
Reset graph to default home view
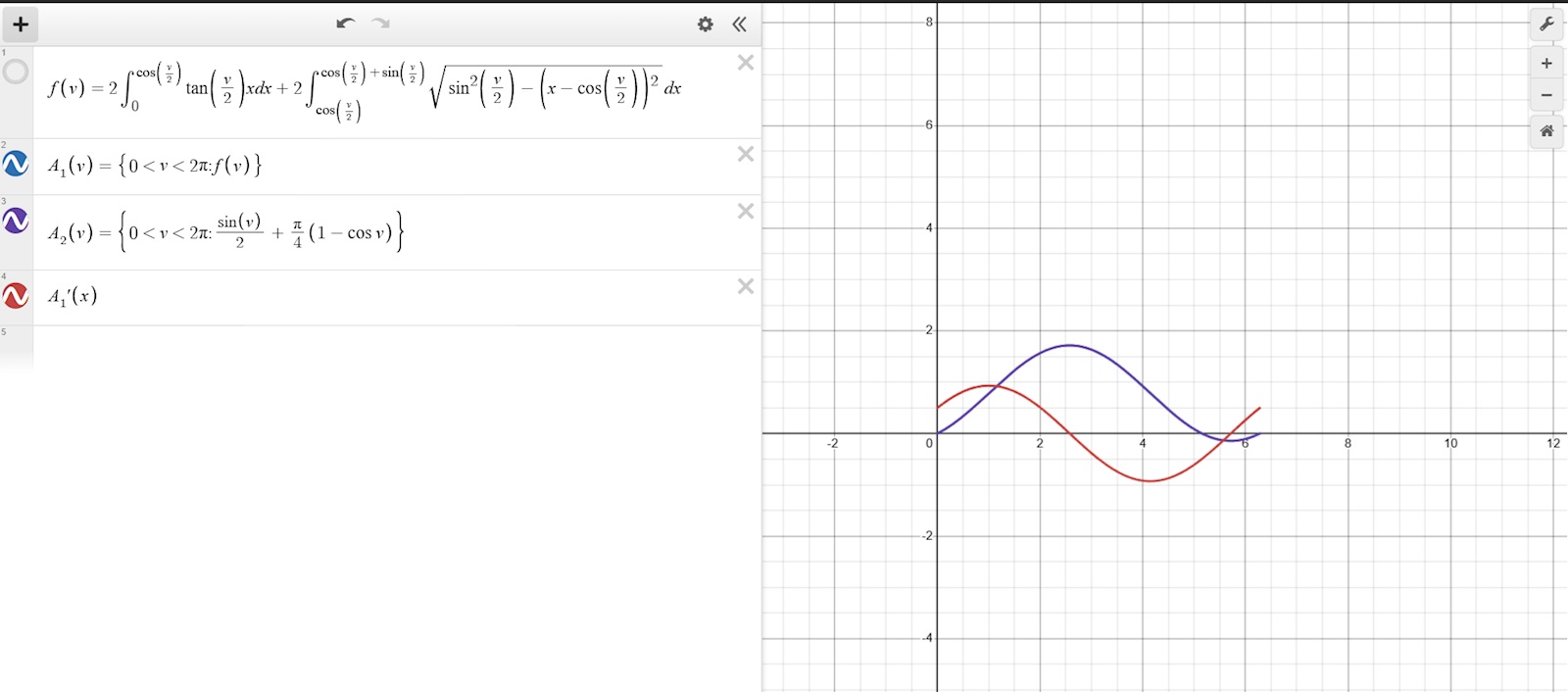(x=1546, y=131)
